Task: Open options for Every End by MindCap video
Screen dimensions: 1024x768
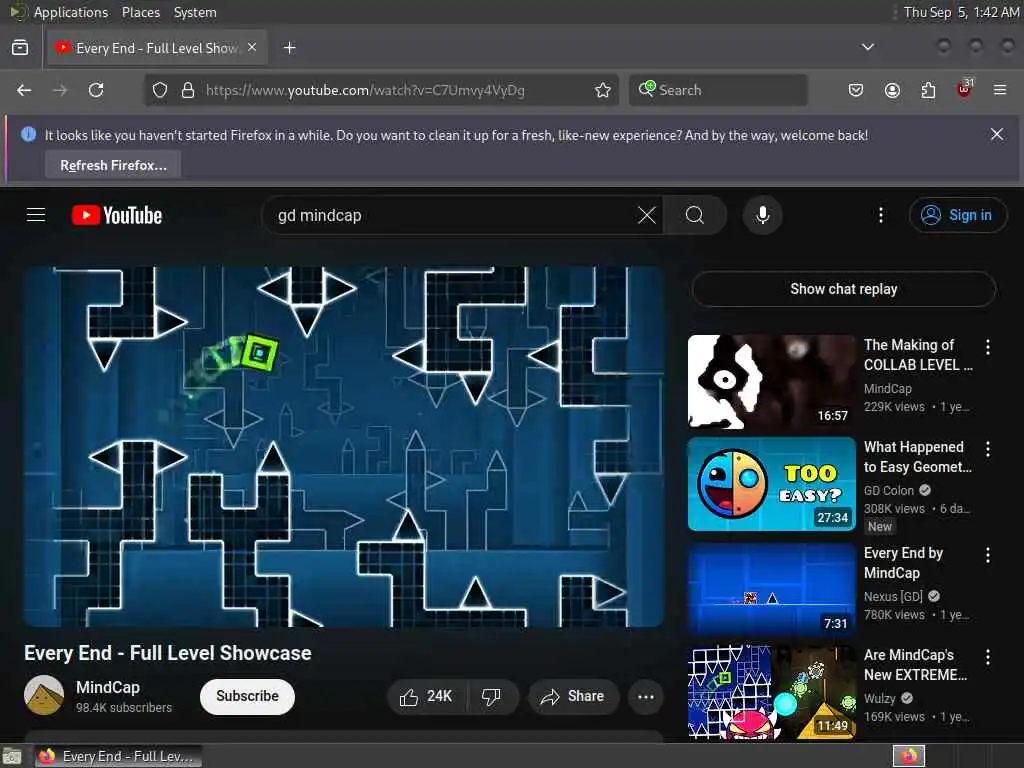Action: point(987,555)
